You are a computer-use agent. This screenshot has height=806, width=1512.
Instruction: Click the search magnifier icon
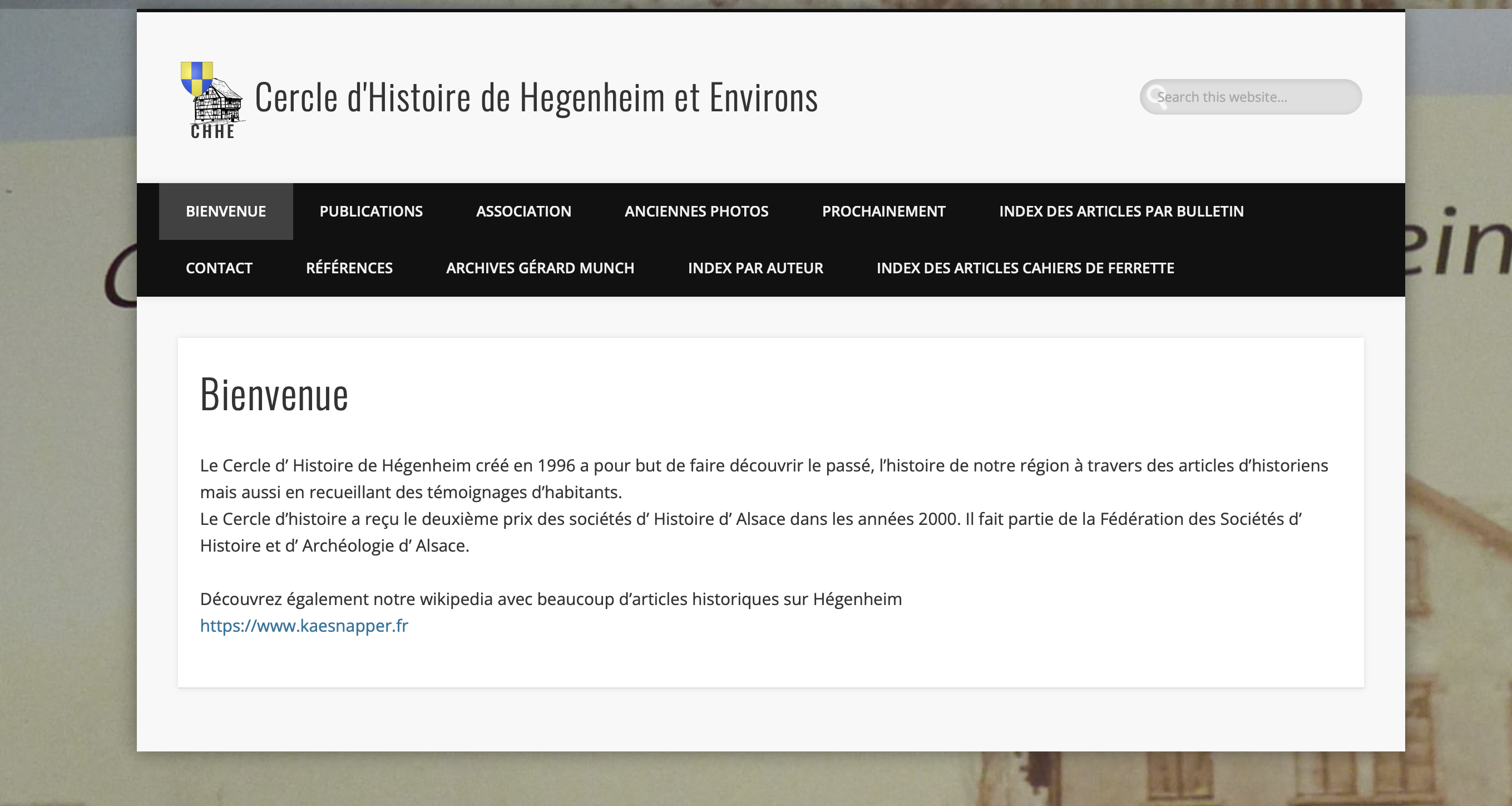coord(1157,96)
